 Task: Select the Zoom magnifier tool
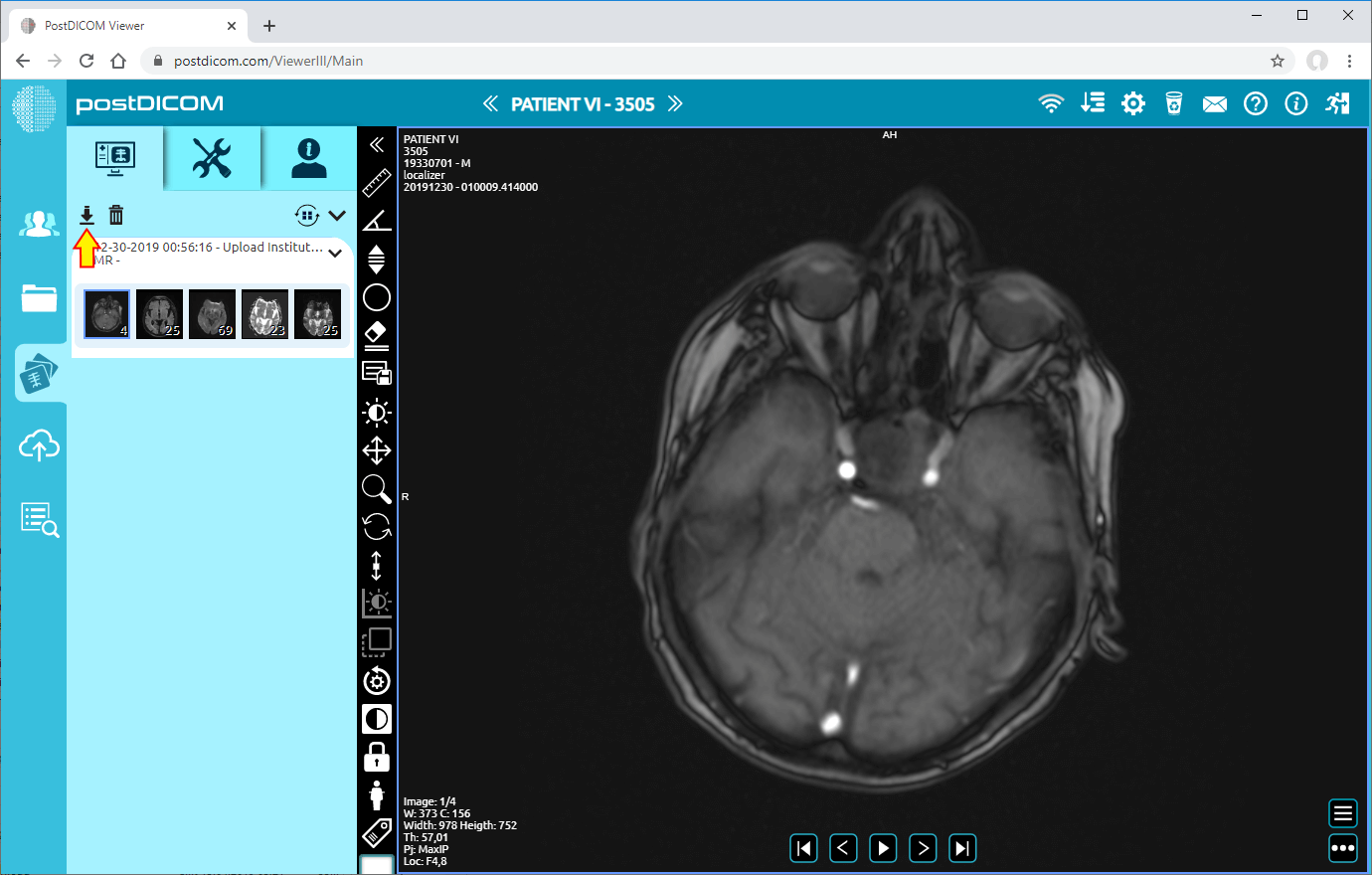tap(377, 488)
